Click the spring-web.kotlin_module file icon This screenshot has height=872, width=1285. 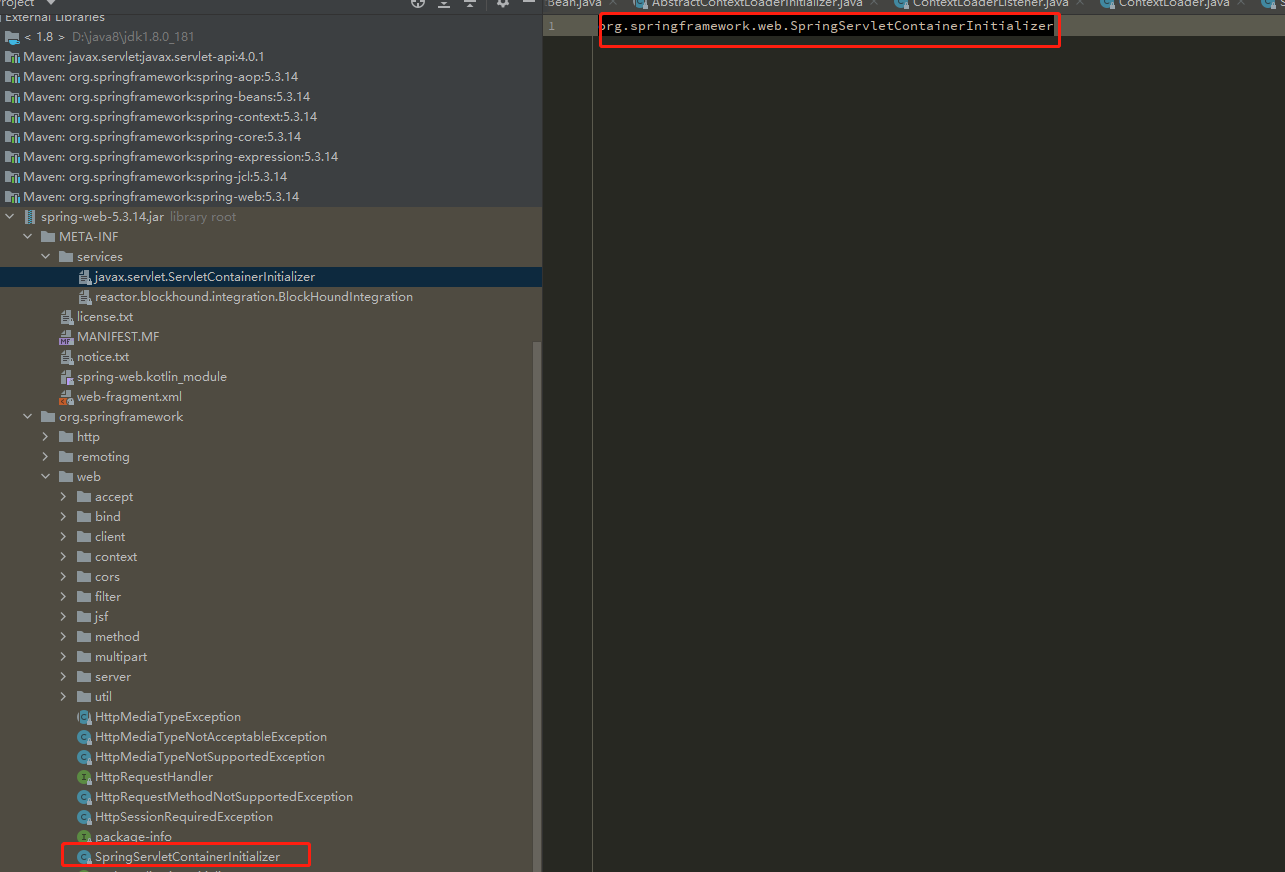coord(67,377)
